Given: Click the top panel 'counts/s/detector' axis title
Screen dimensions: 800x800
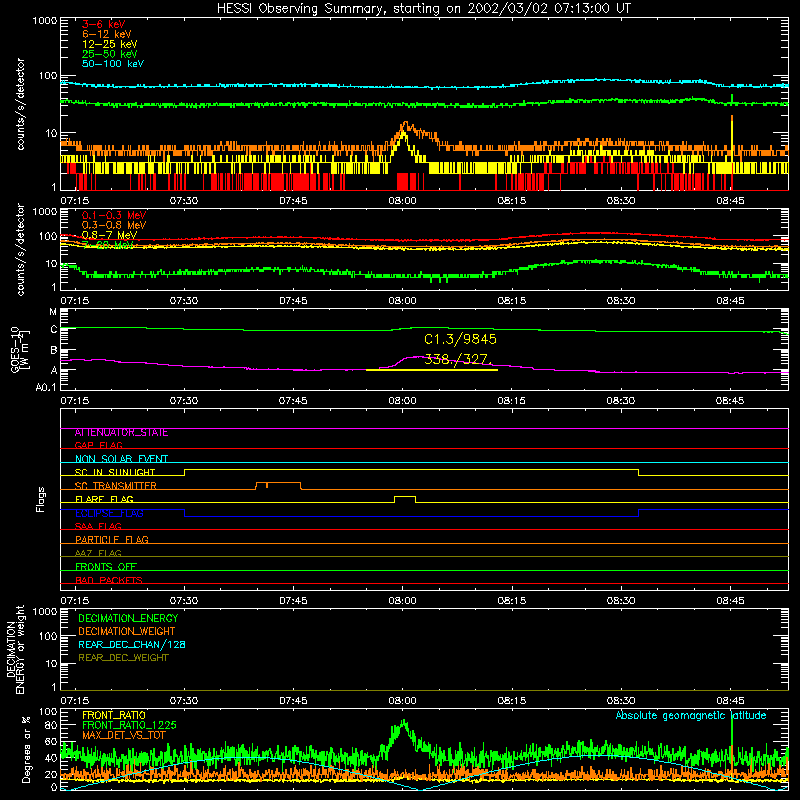Looking at the screenshot, I should [20, 104].
